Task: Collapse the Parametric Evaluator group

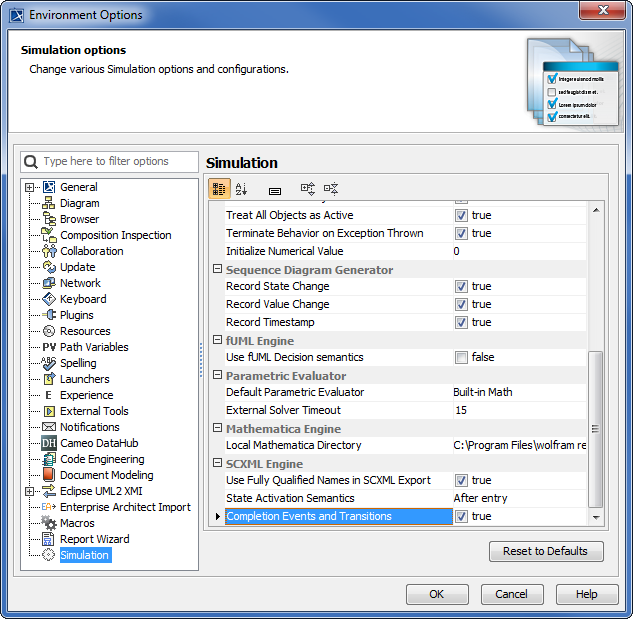Action: pos(217,375)
